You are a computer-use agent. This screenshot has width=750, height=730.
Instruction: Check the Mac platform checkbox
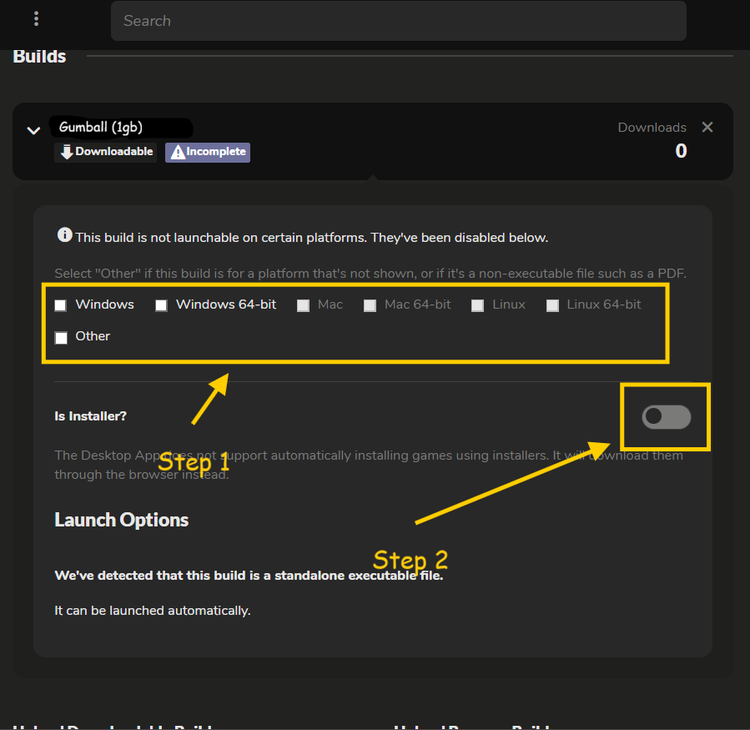click(x=303, y=306)
